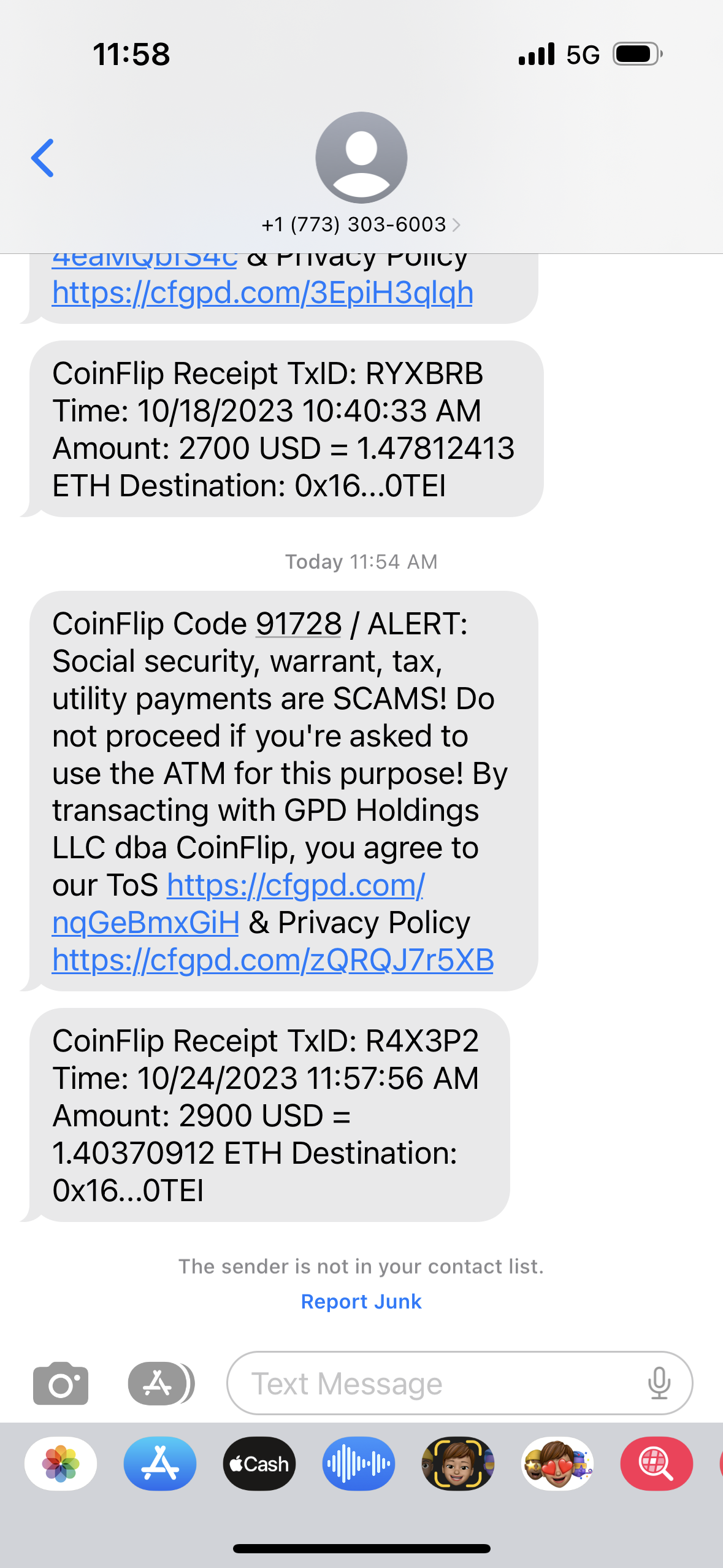Viewport: 723px width, 1568px height.
Task: Open the App Store iMessage app
Action: [x=160, y=1464]
